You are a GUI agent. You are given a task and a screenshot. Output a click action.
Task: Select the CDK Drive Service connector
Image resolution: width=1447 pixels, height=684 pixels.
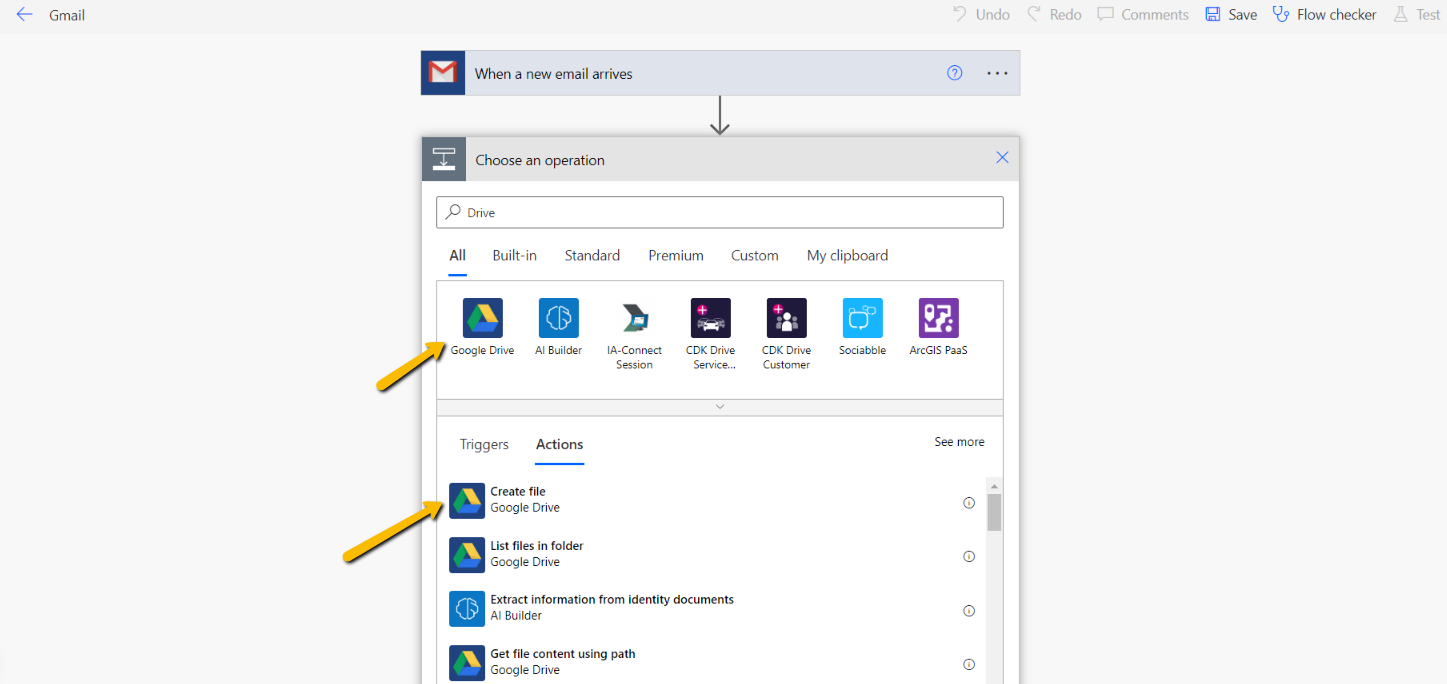coord(711,335)
